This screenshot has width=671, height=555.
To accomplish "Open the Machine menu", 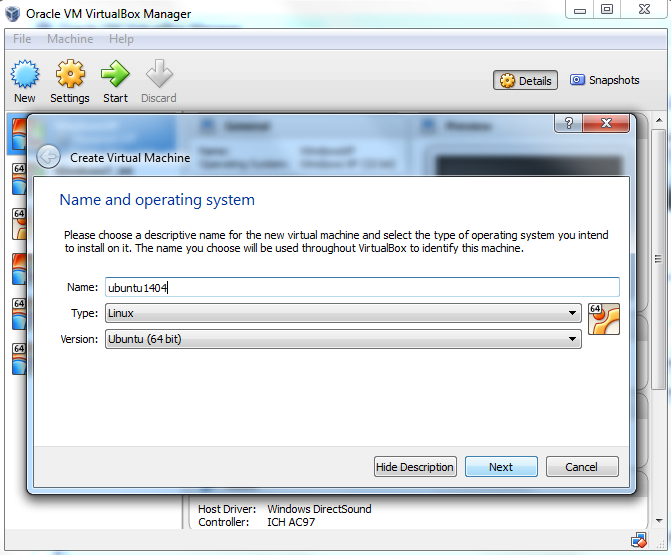I will click(x=70, y=39).
